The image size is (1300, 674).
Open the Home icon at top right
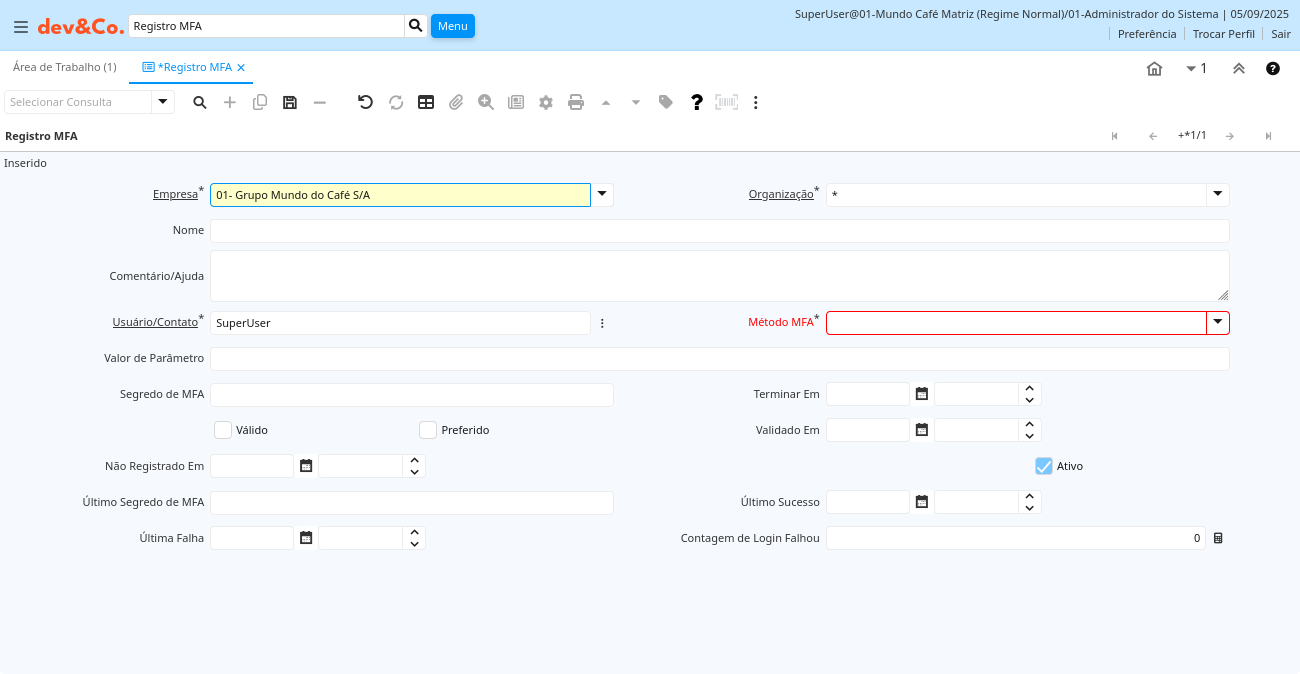pyautogui.click(x=1154, y=68)
